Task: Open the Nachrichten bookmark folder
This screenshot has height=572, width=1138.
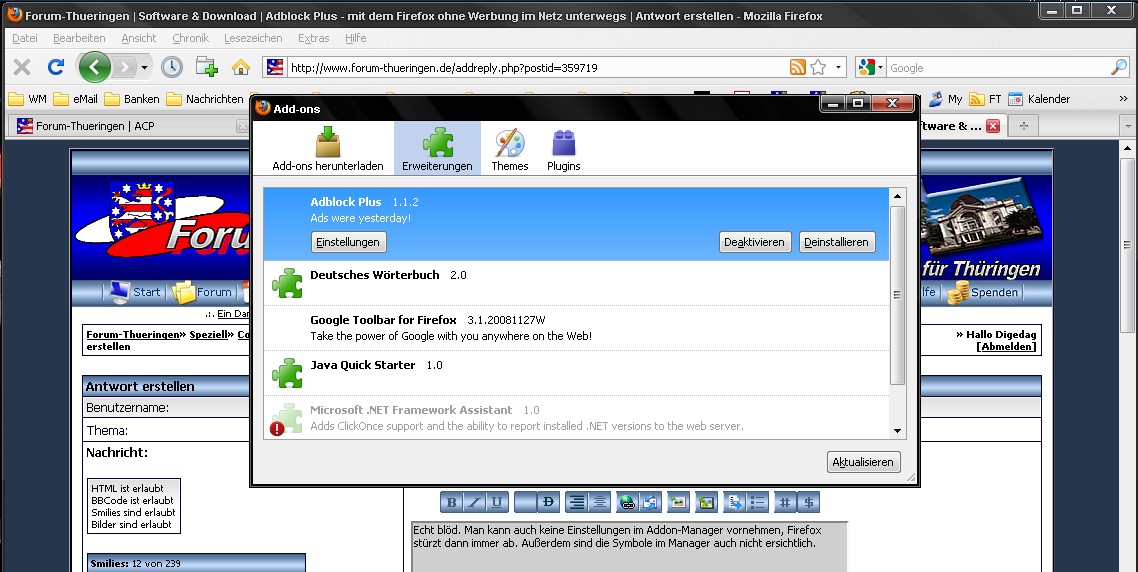Action: (x=205, y=99)
